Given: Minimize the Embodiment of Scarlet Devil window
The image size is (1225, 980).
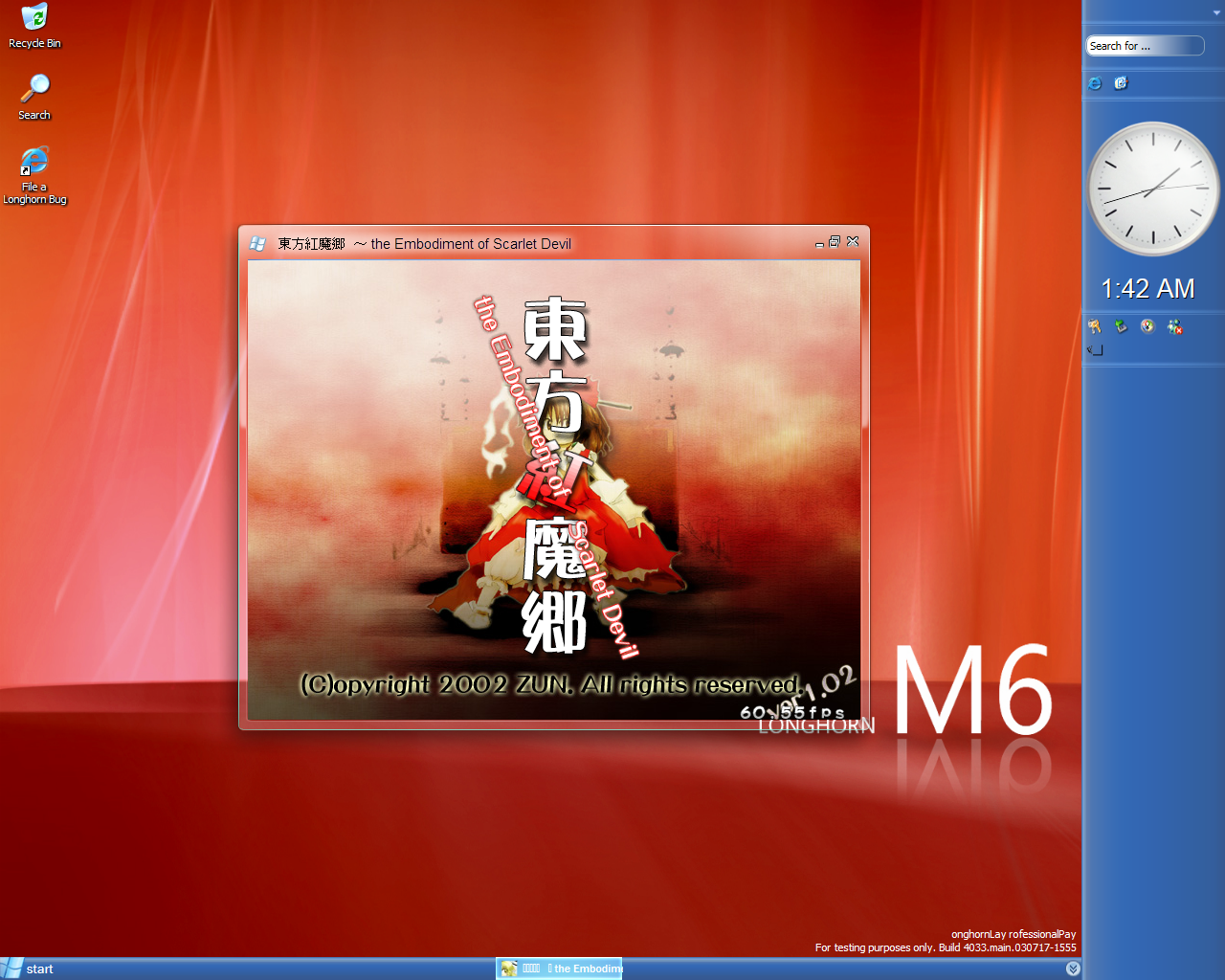Looking at the screenshot, I should tap(819, 243).
